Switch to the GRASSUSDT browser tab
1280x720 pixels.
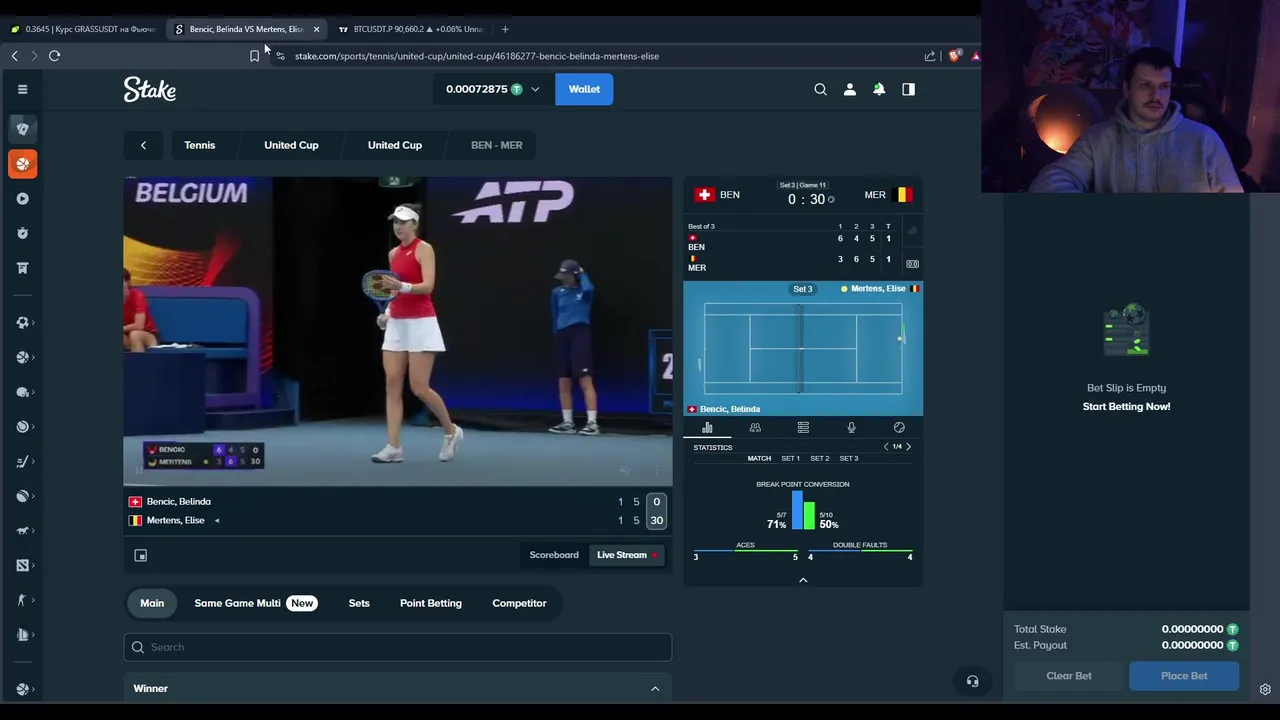pos(82,29)
